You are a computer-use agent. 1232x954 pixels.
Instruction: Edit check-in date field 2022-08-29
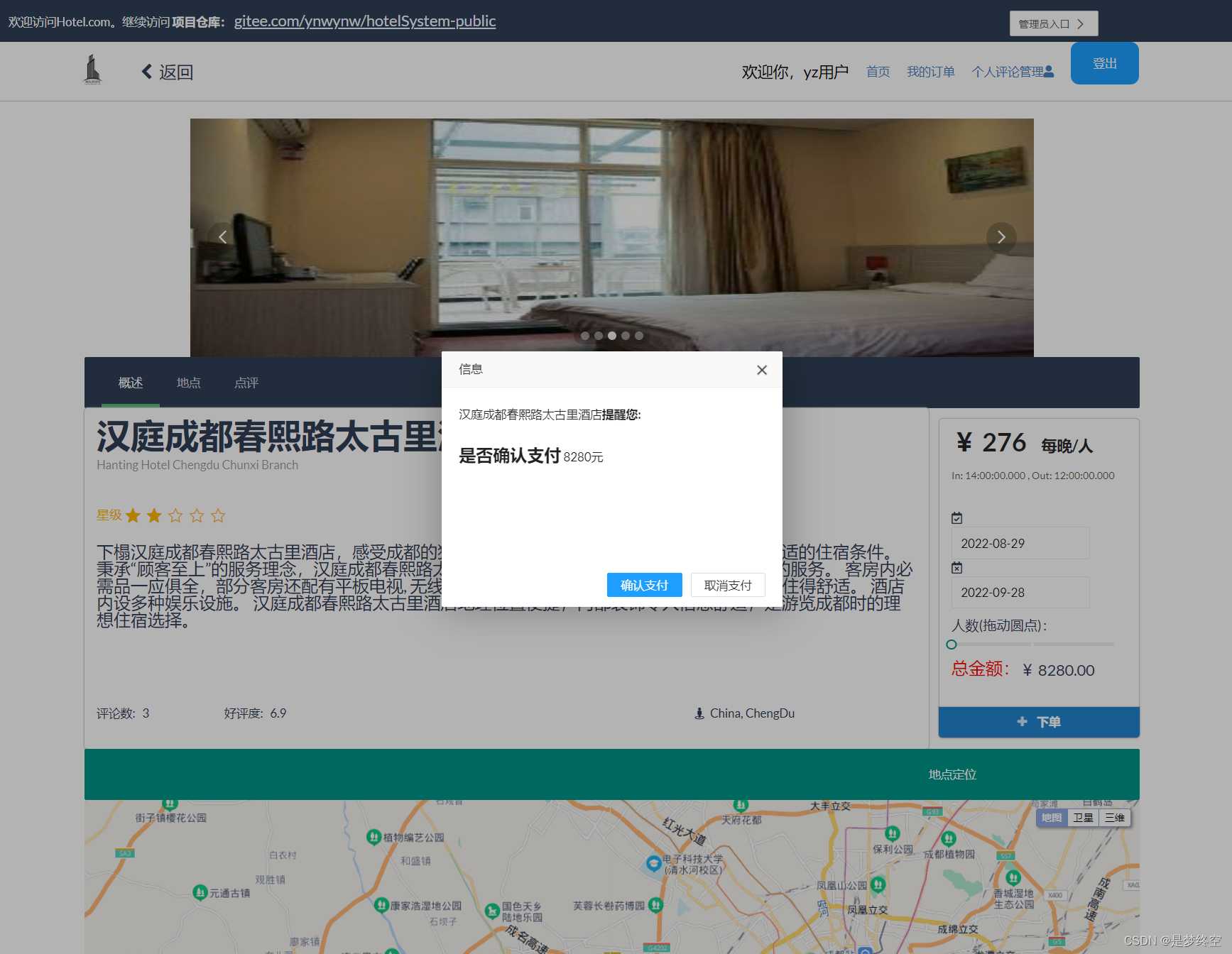tap(1020, 543)
